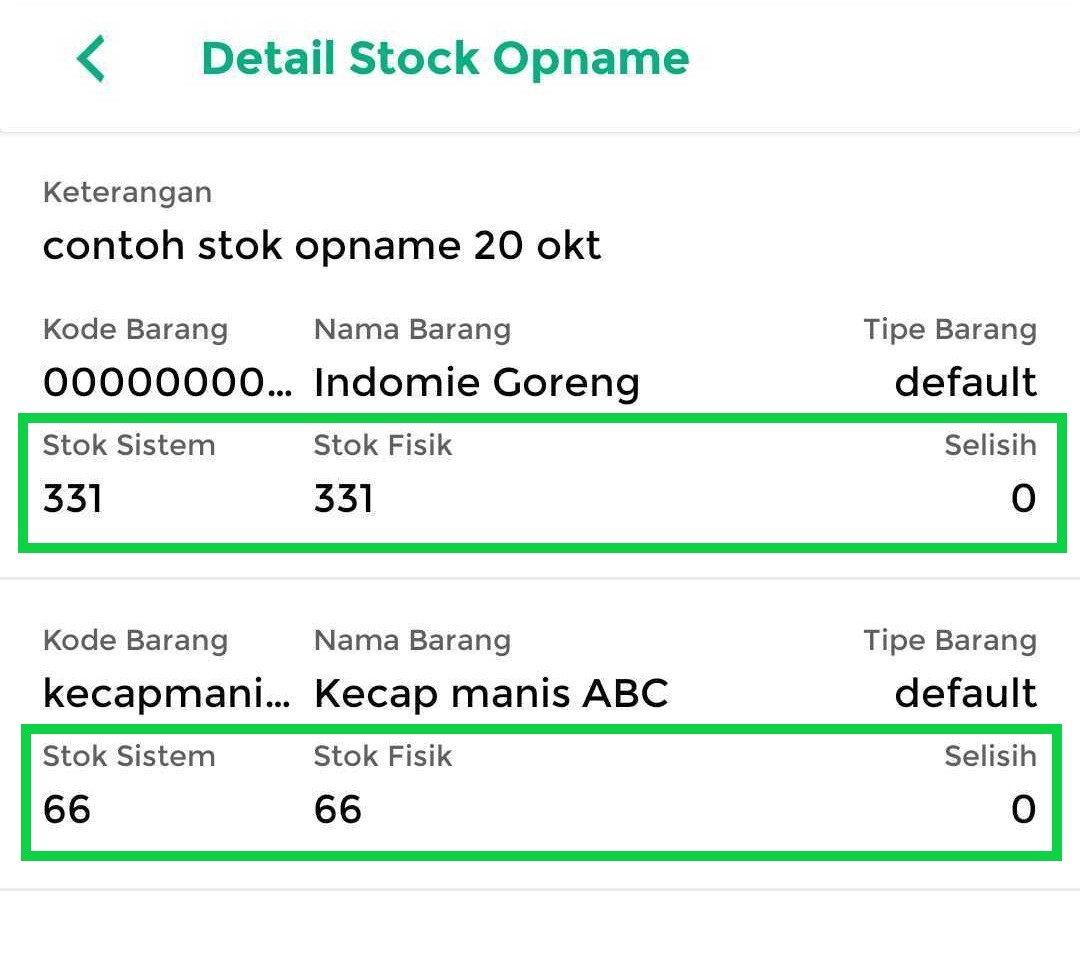Select the Stok Fisik value 66
This screenshot has width=1080, height=969.
(338, 809)
